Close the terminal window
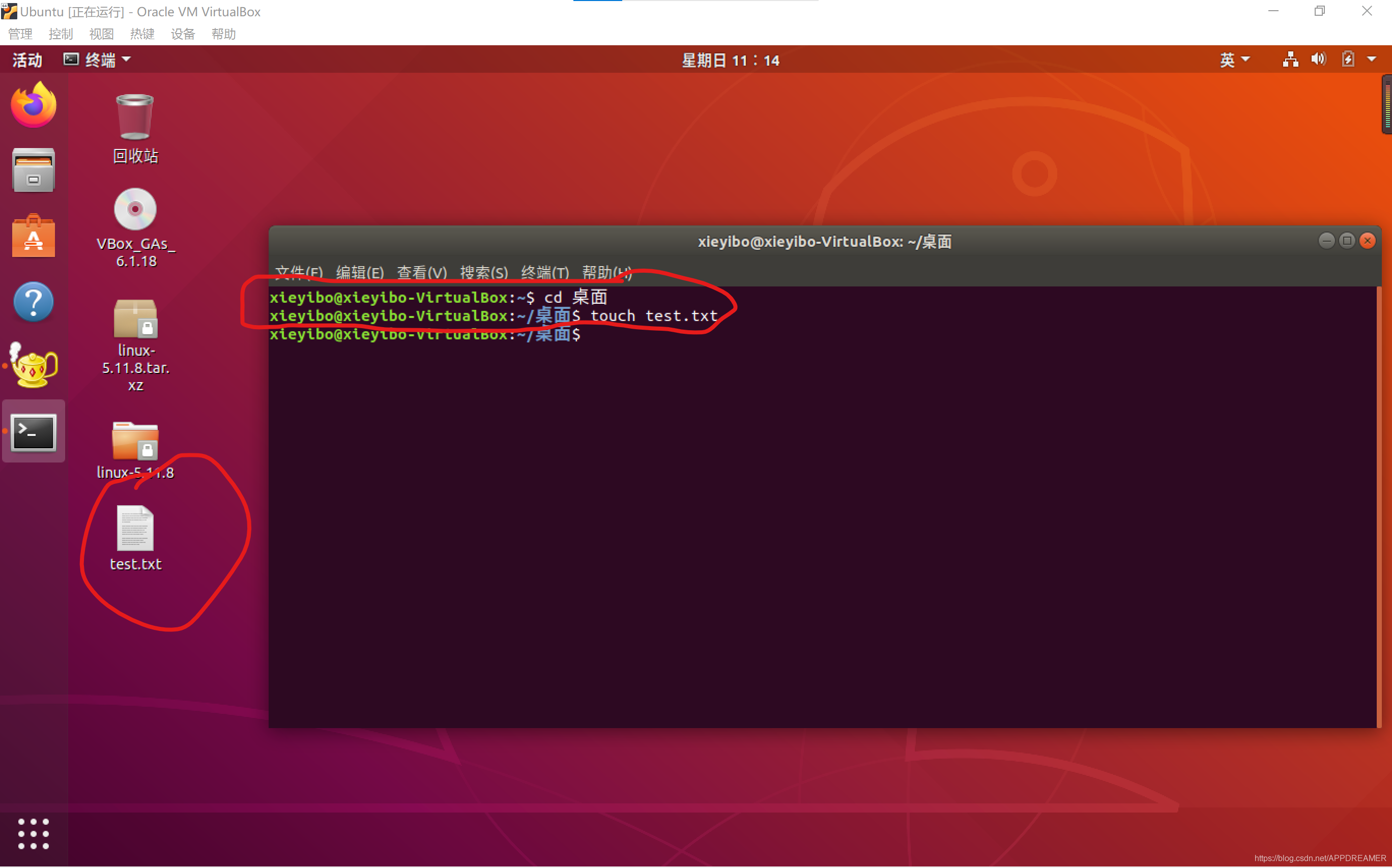 [1368, 241]
